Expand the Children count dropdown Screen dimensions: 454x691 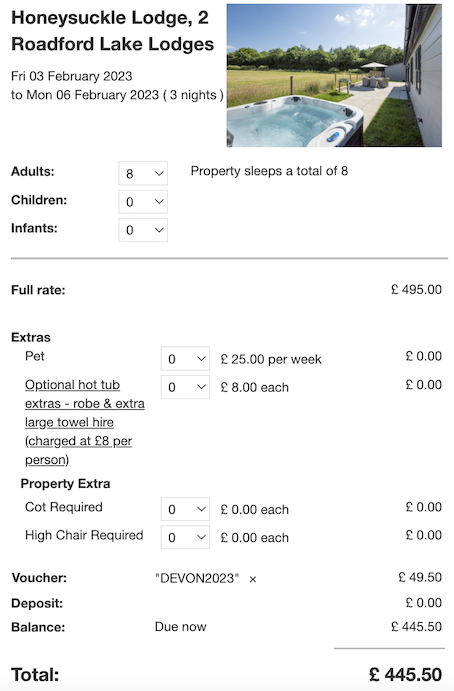tap(143, 201)
